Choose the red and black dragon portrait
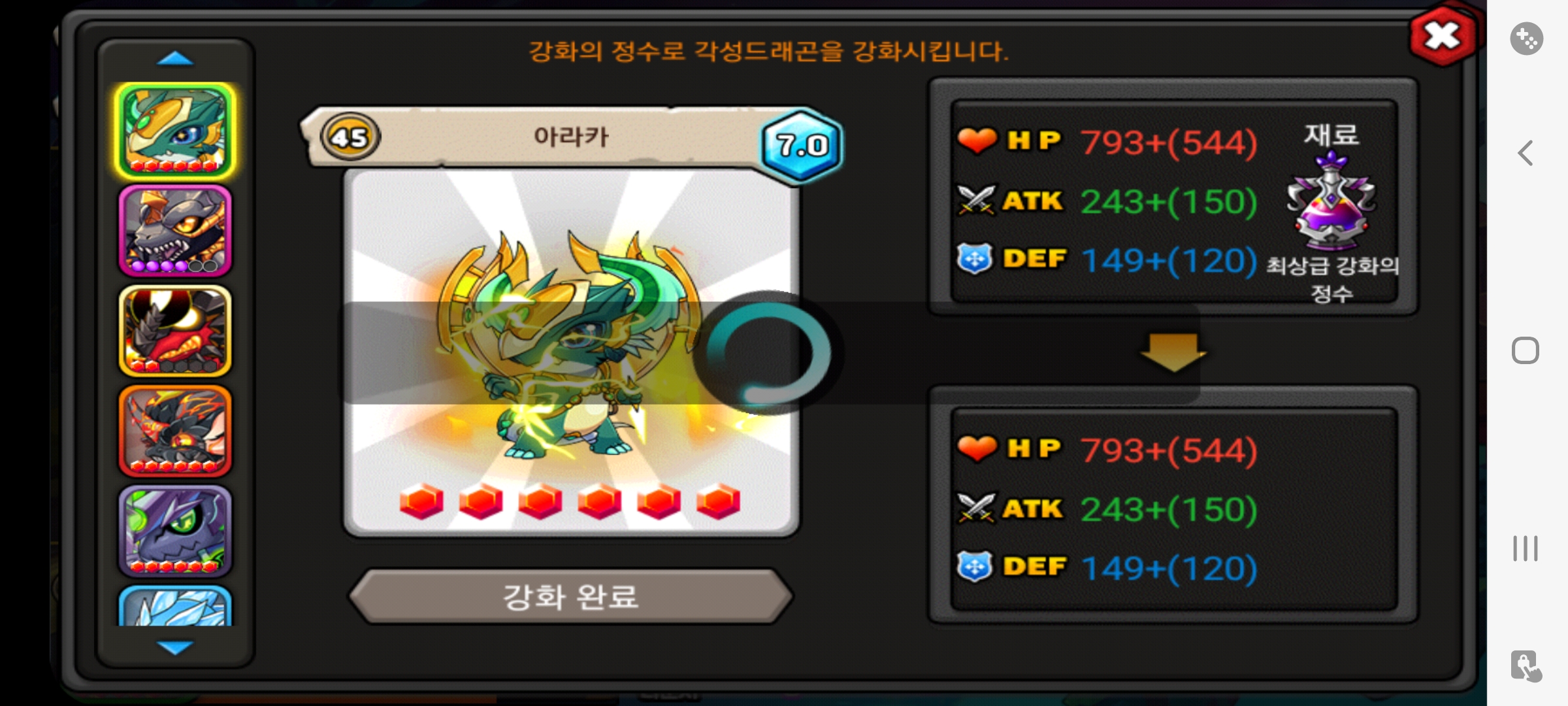The height and width of the screenshot is (706, 1568). (x=175, y=330)
